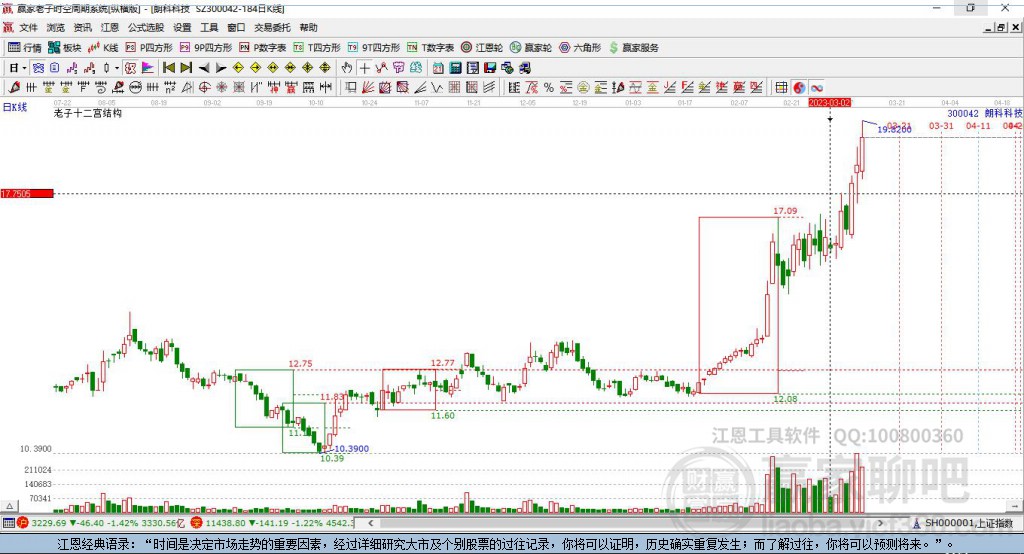Open 赢家服务 with dollar icon

click(633, 48)
